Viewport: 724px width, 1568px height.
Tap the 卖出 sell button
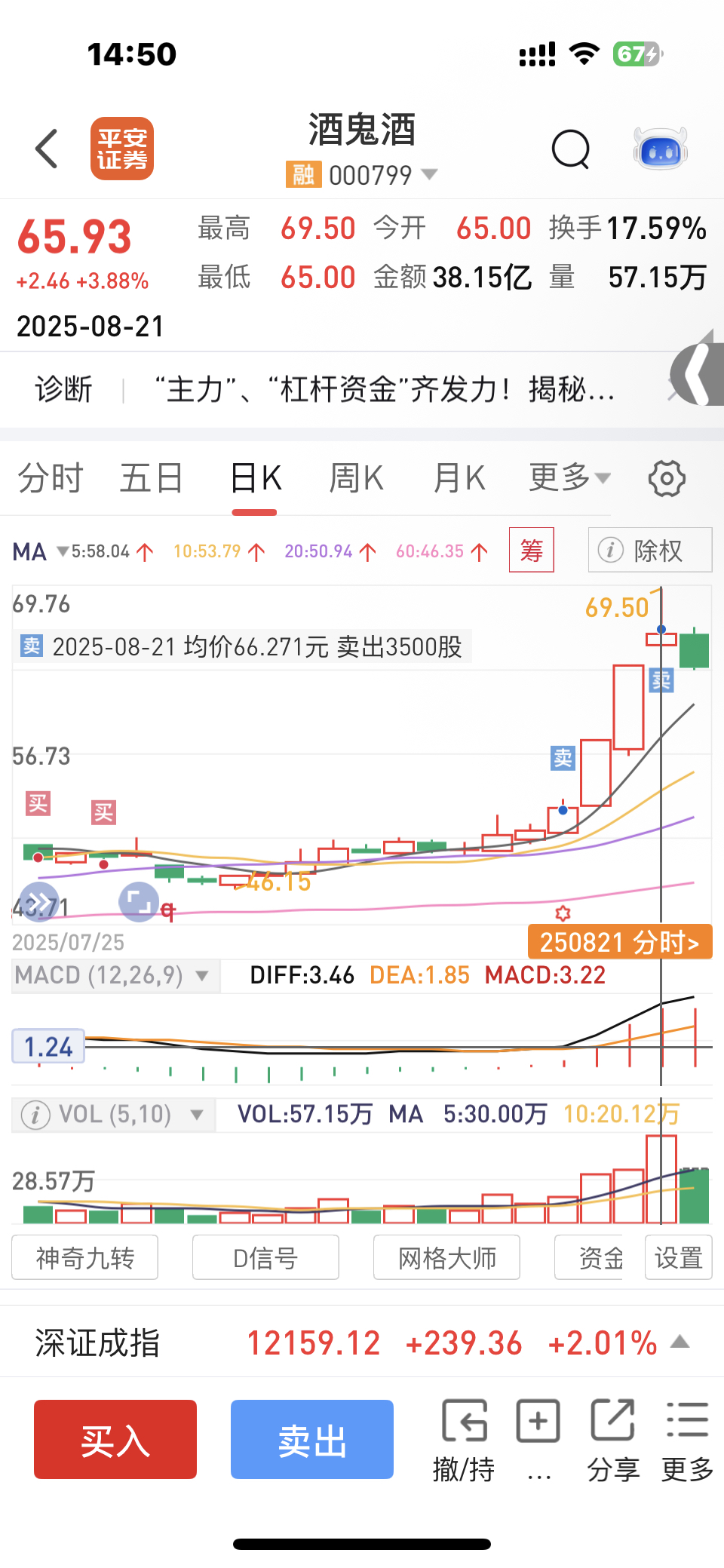point(312,1439)
